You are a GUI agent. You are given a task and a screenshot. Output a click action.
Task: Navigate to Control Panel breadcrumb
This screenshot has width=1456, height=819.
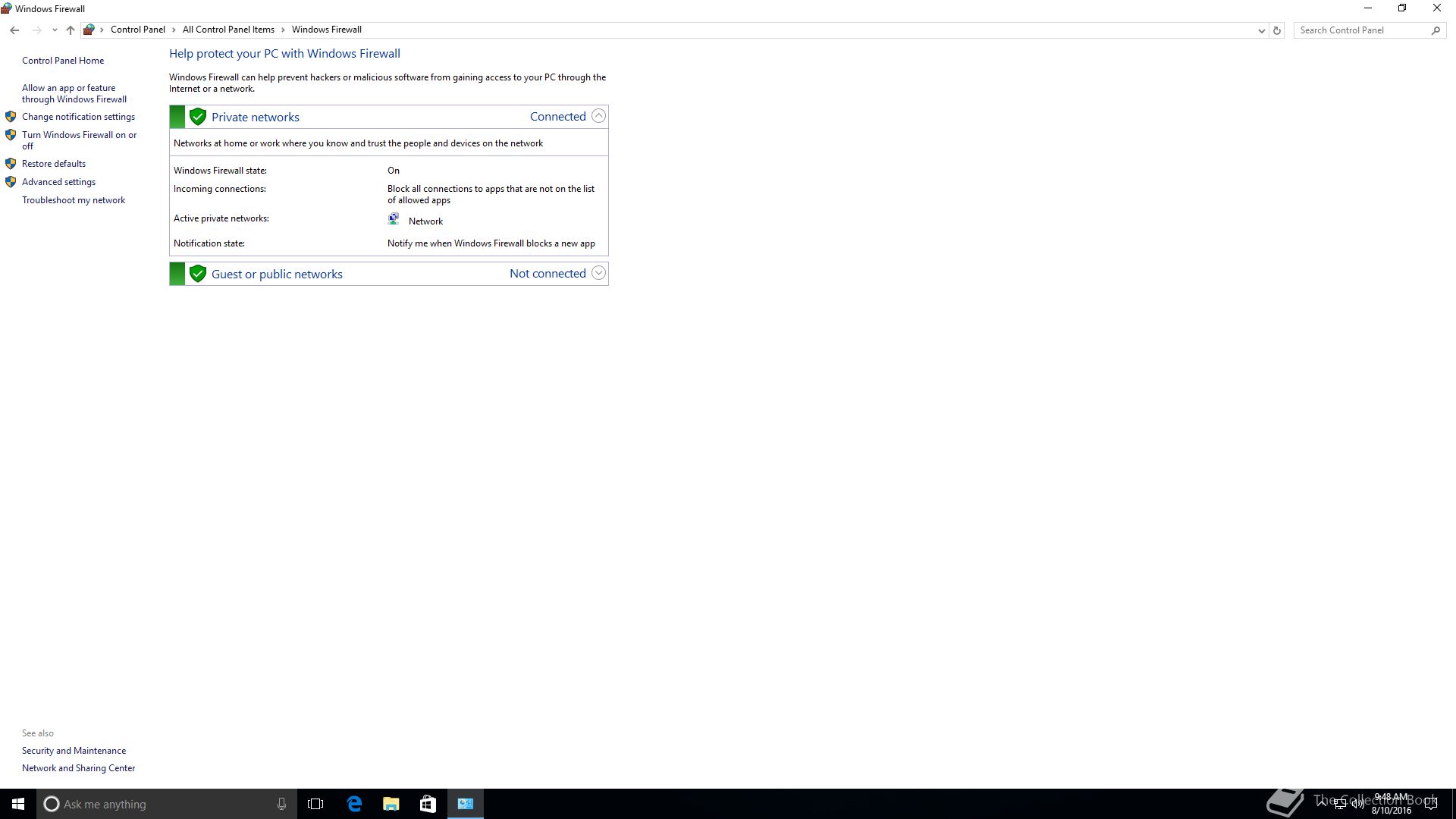[138, 30]
